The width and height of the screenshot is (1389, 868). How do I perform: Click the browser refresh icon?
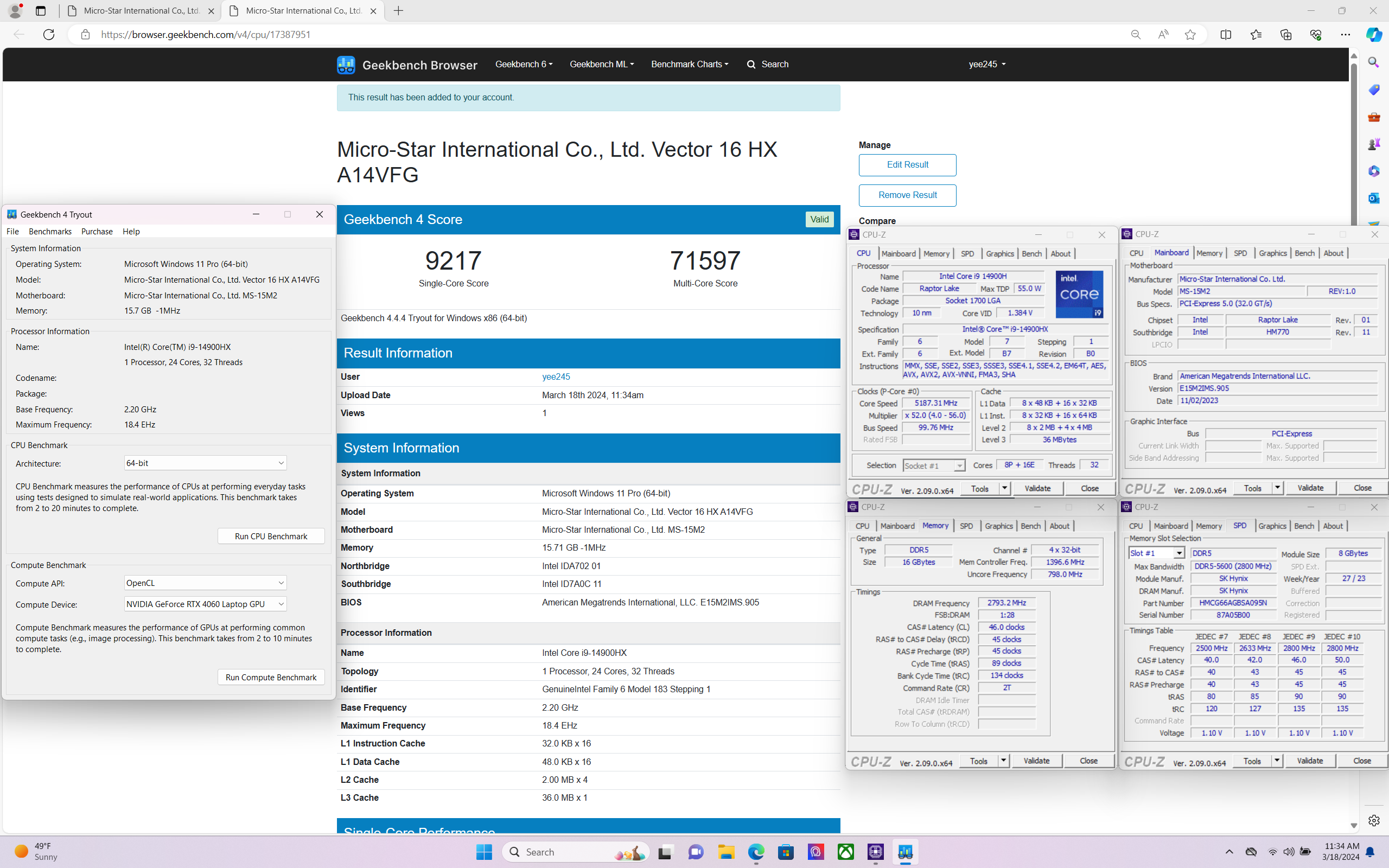(49, 34)
